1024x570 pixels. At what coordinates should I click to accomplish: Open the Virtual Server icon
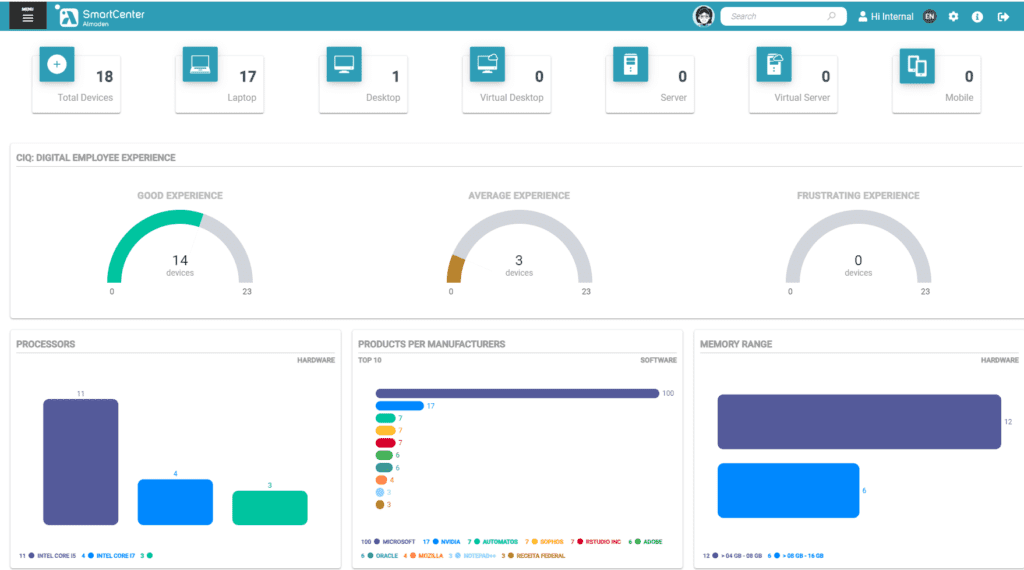(x=774, y=64)
